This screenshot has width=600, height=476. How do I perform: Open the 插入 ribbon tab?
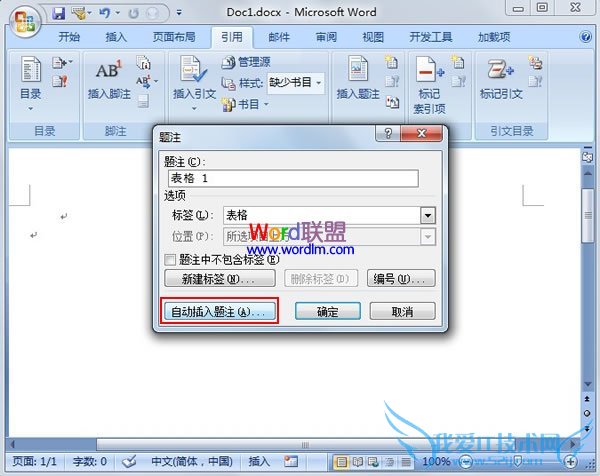click(x=116, y=37)
